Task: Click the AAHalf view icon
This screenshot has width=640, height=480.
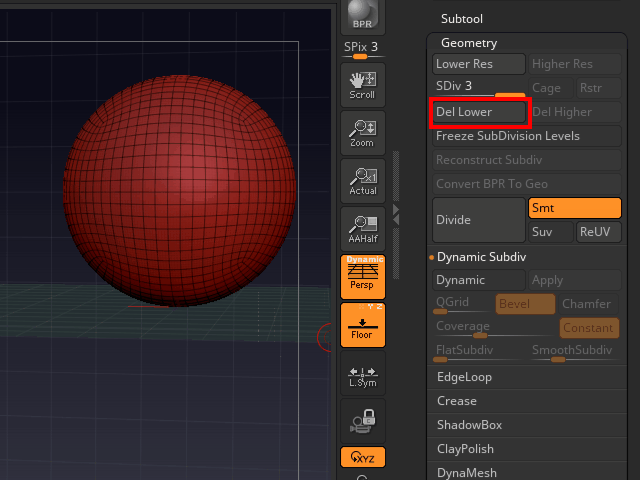Action: [362, 228]
